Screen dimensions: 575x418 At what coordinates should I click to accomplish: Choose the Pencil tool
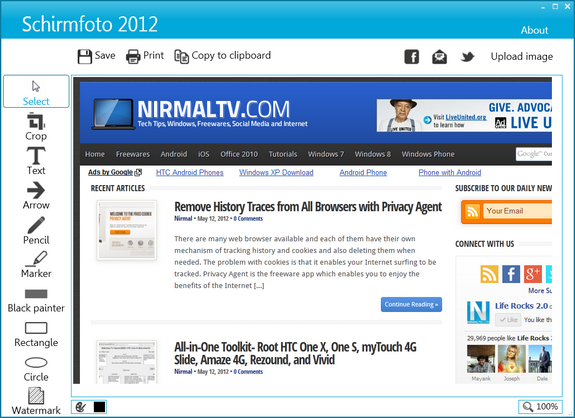[36, 231]
